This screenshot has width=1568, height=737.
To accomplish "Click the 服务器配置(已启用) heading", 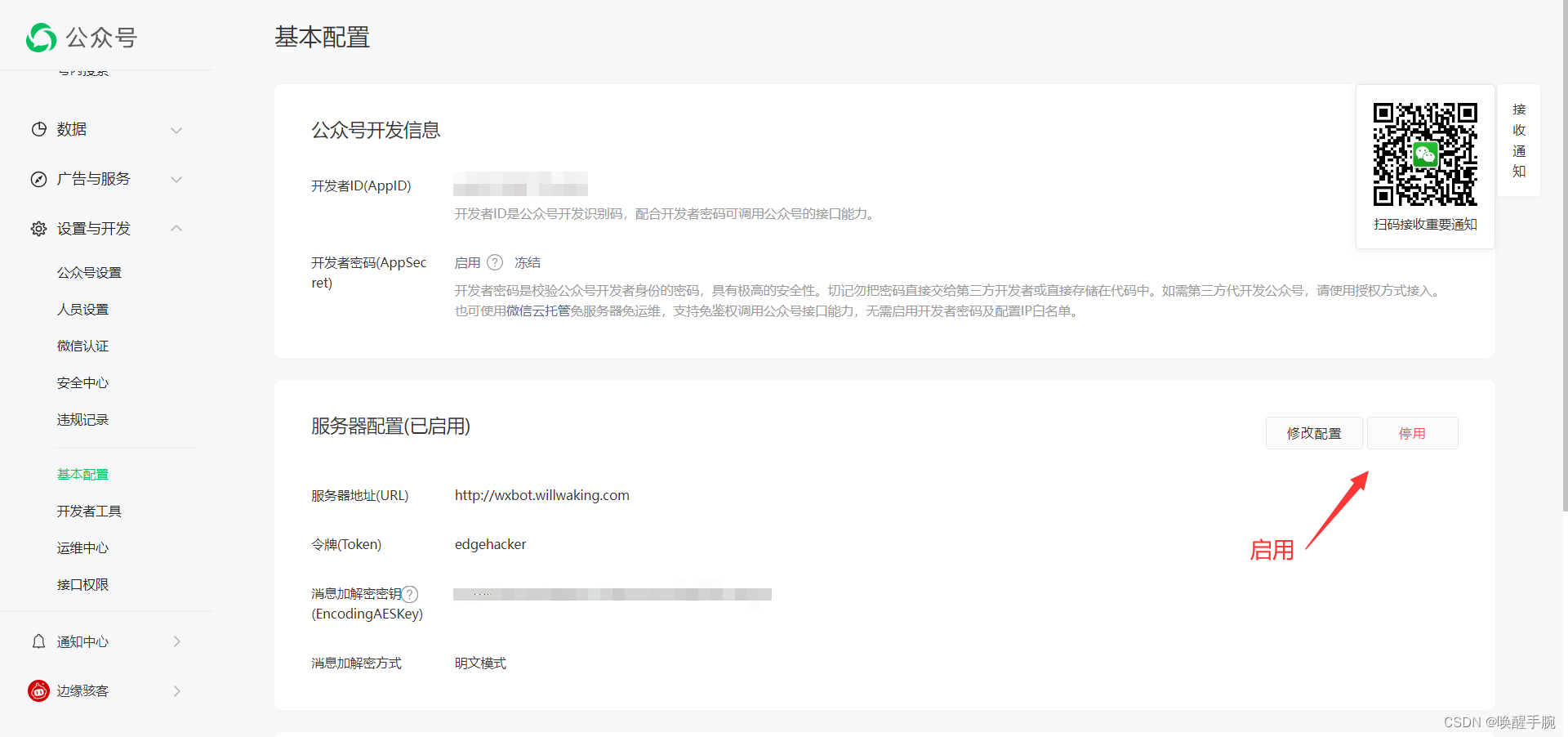I will [x=390, y=426].
